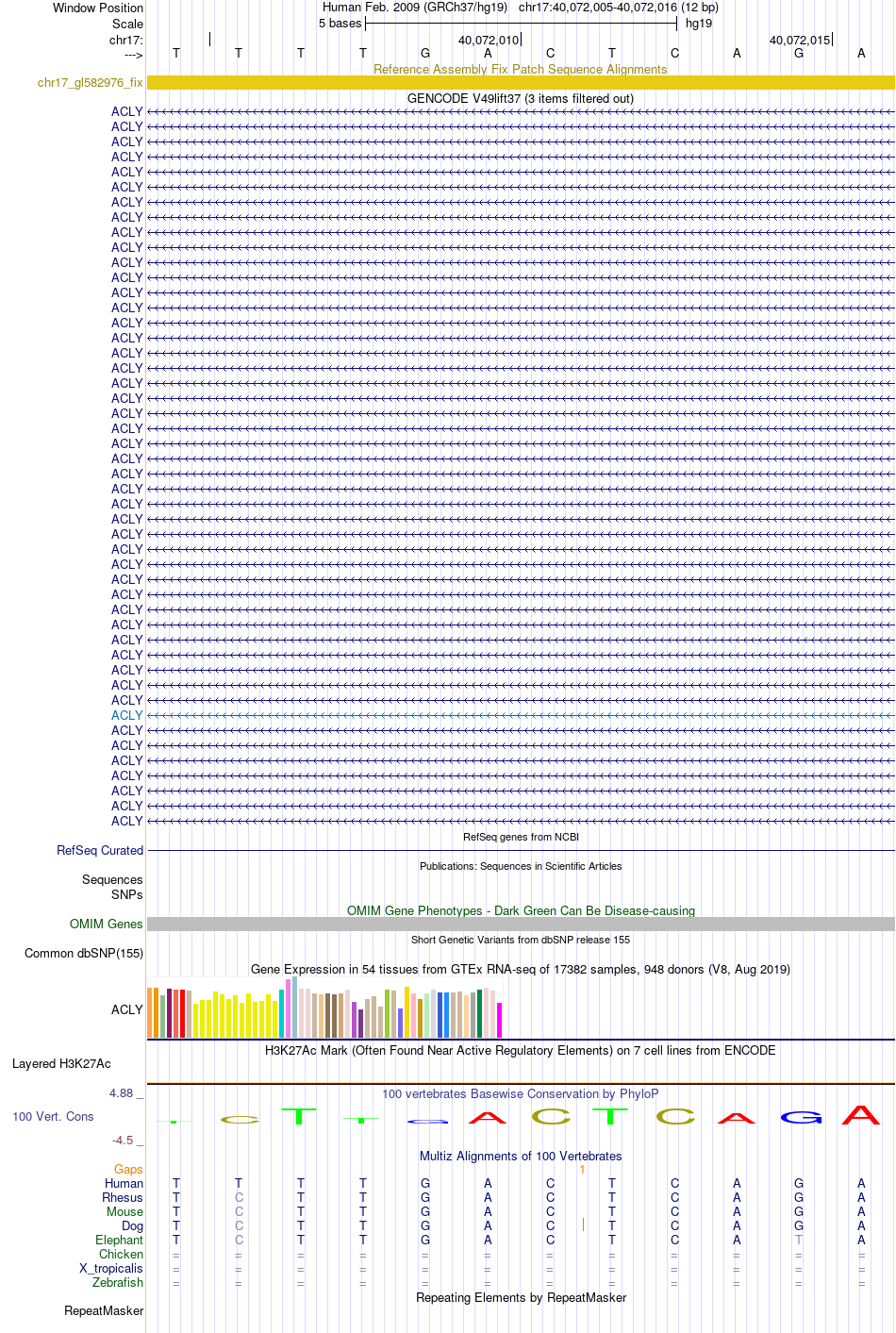This screenshot has height=1333, width=896.
Task: Click the 40,072,010 ruler position
Action: (489, 40)
